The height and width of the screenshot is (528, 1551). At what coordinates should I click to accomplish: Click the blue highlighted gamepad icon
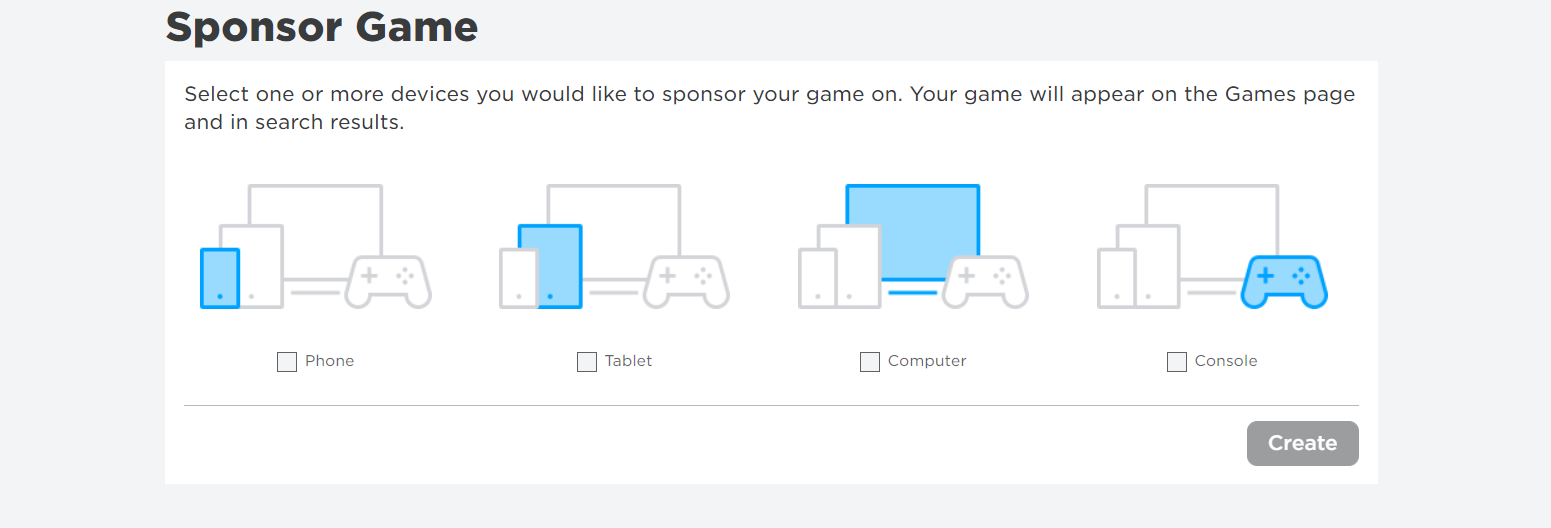[x=1284, y=282]
